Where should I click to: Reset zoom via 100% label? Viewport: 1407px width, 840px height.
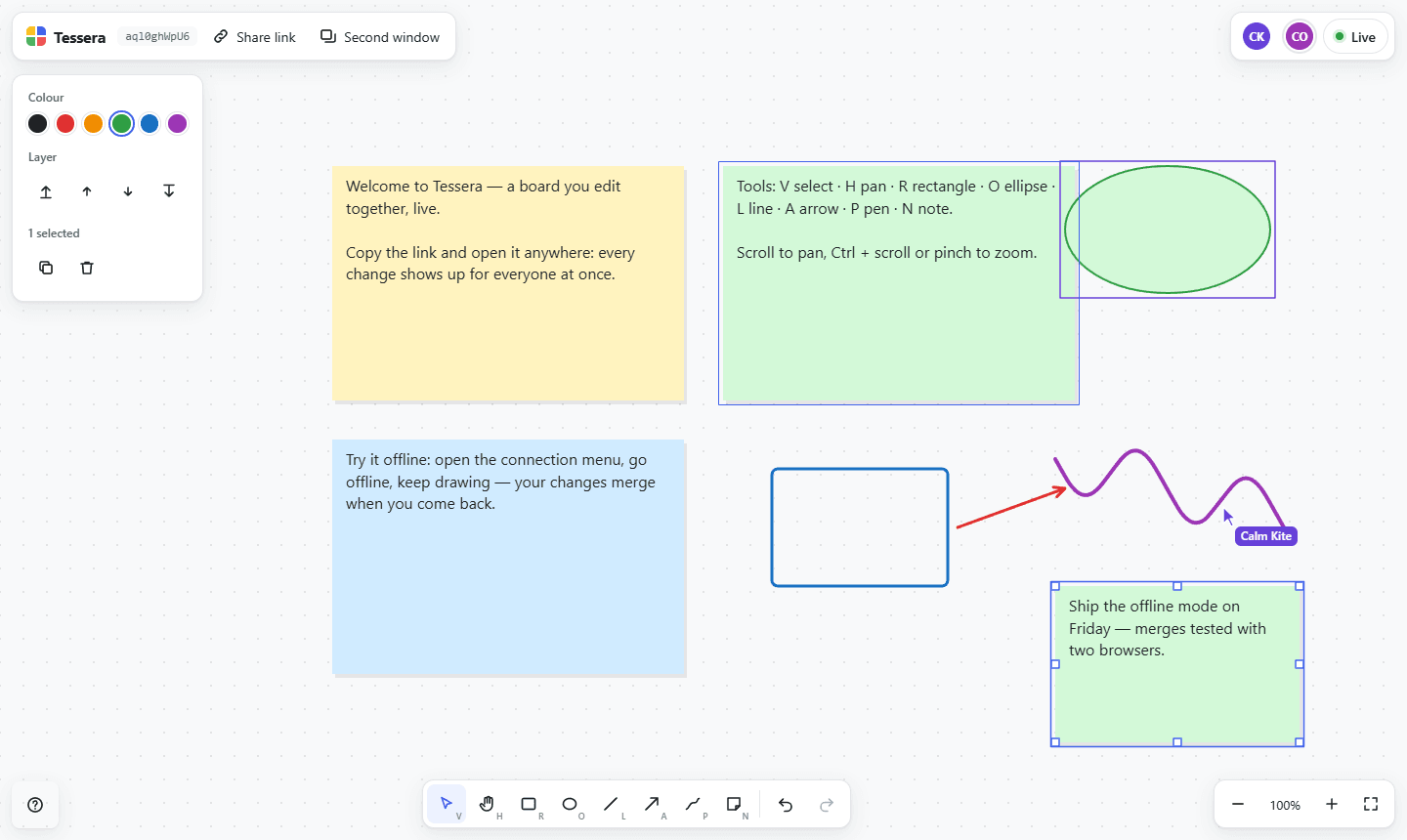[x=1285, y=805]
